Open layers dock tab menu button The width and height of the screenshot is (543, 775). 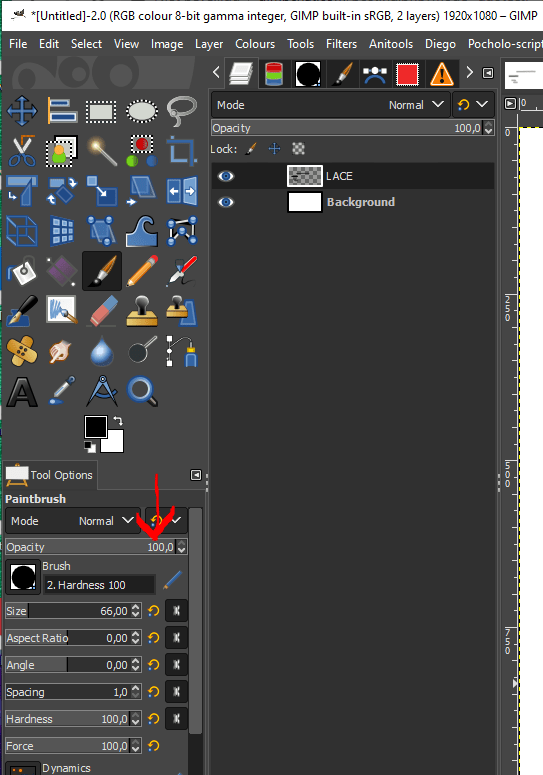coord(488,73)
